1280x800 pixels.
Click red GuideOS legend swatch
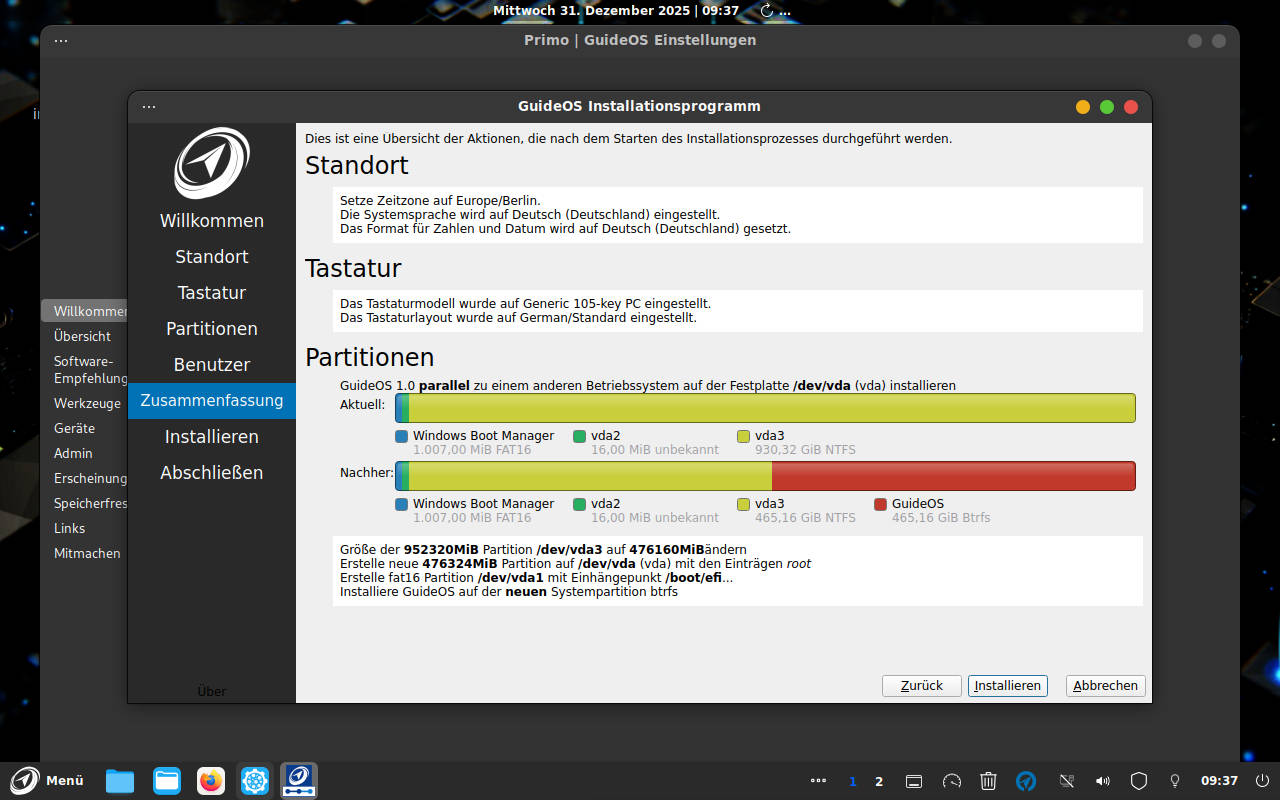pos(881,504)
